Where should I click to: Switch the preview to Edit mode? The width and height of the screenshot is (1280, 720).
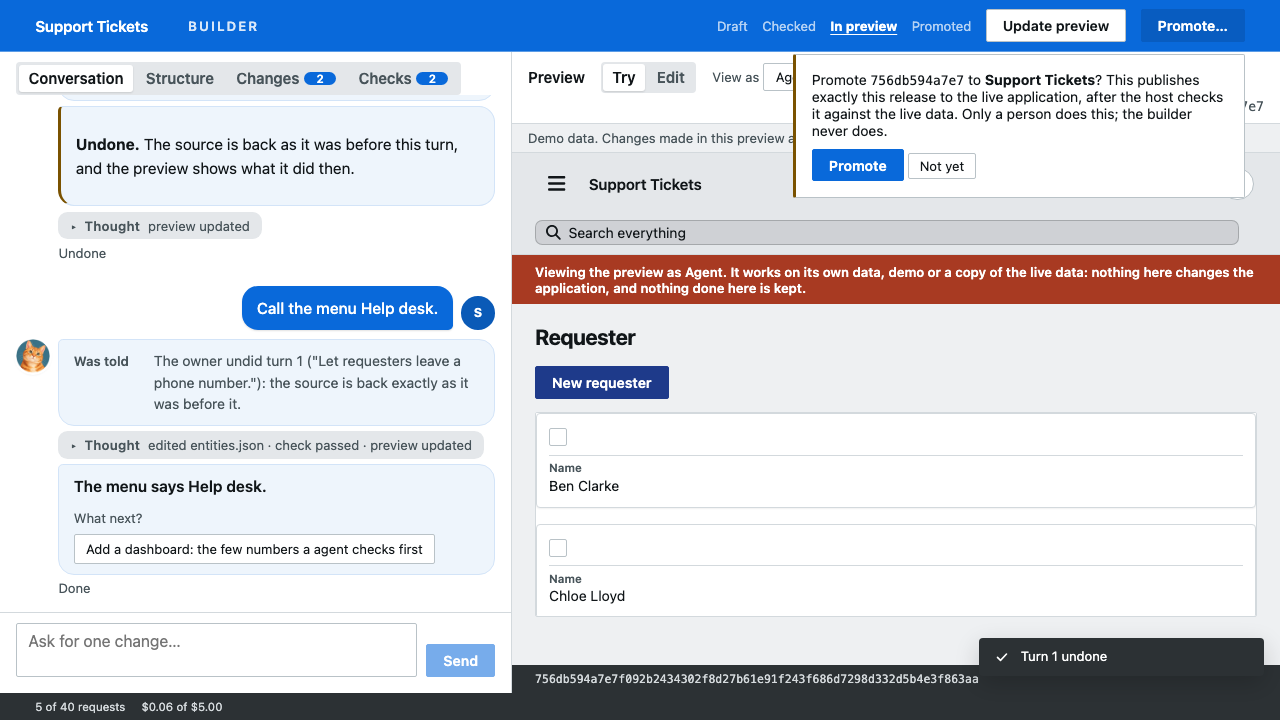pyautogui.click(x=670, y=78)
